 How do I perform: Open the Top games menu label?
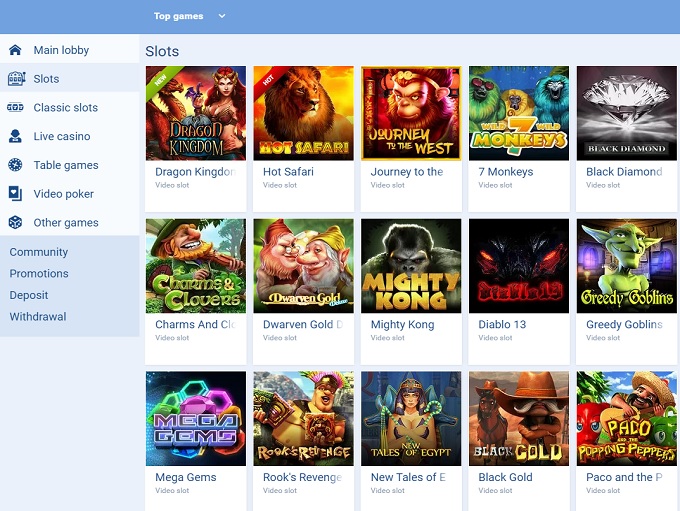(178, 16)
